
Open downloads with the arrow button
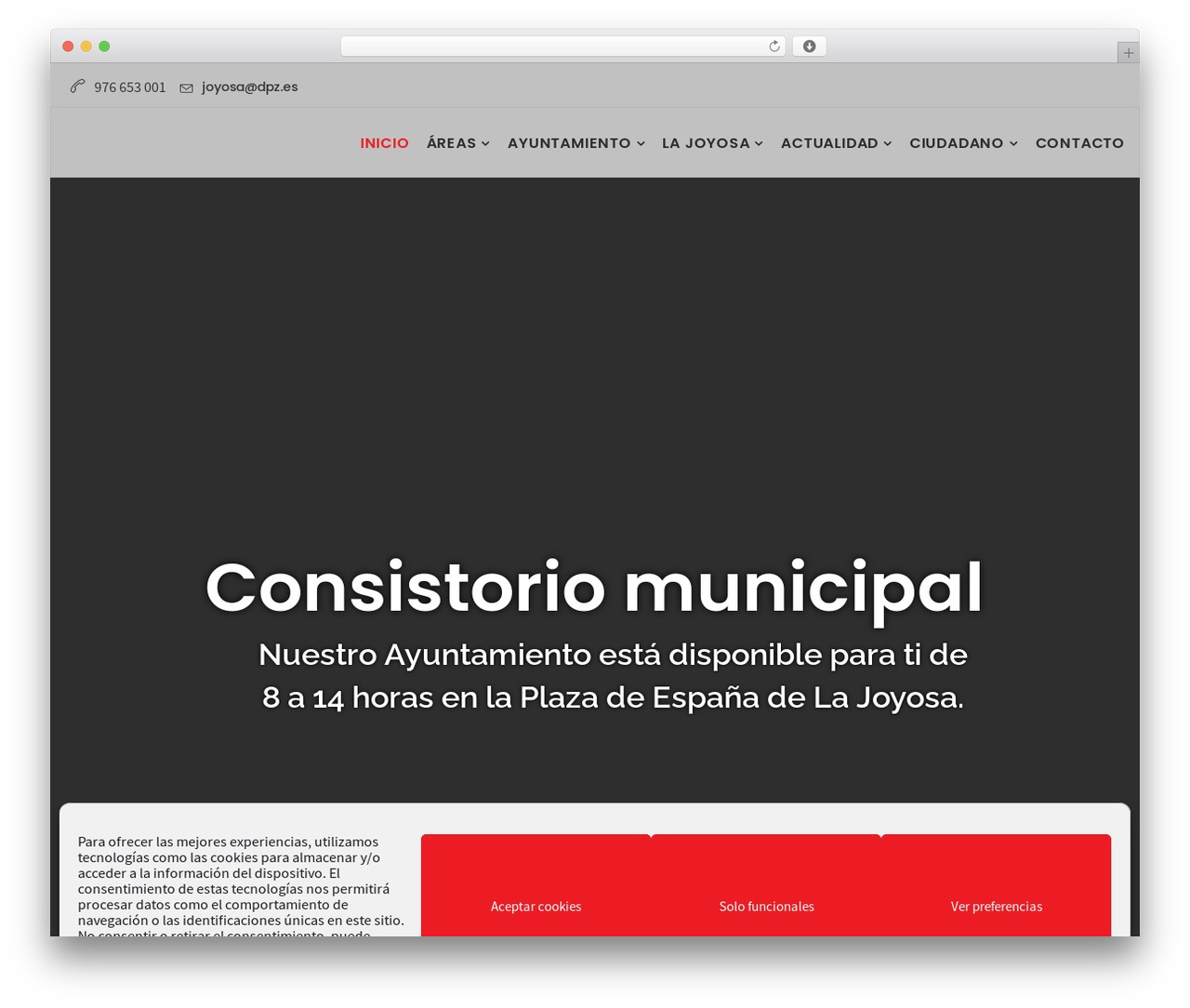[x=809, y=46]
